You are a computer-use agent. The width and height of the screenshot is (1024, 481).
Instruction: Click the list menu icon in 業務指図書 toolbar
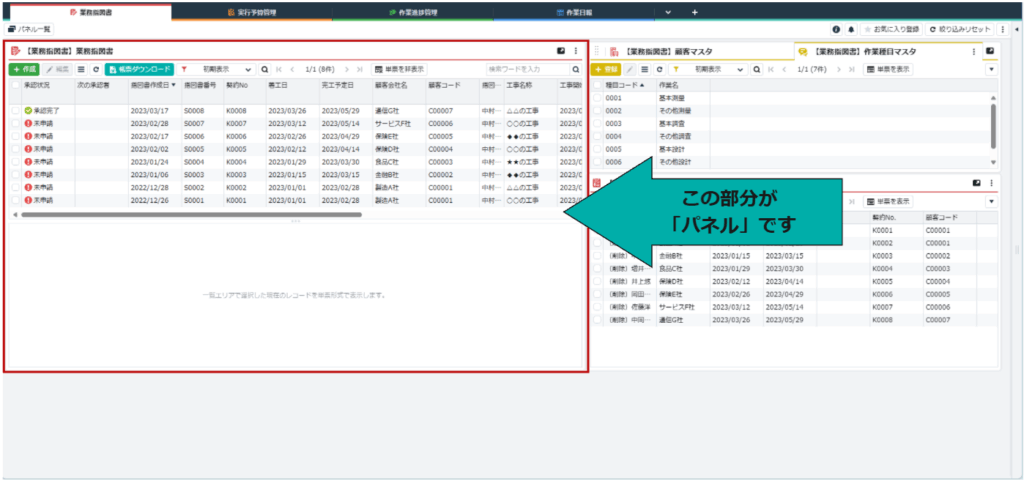pyautogui.click(x=81, y=70)
